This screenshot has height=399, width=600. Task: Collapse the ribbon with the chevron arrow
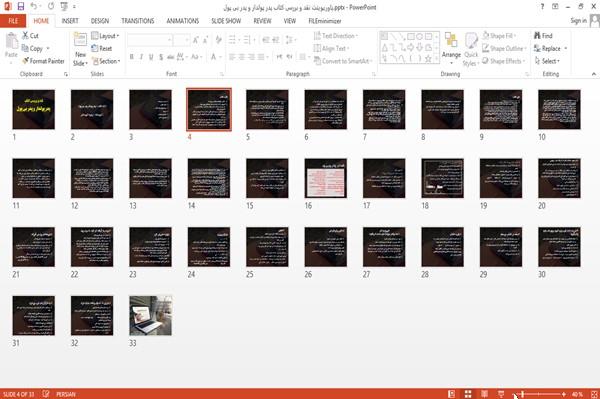point(593,74)
